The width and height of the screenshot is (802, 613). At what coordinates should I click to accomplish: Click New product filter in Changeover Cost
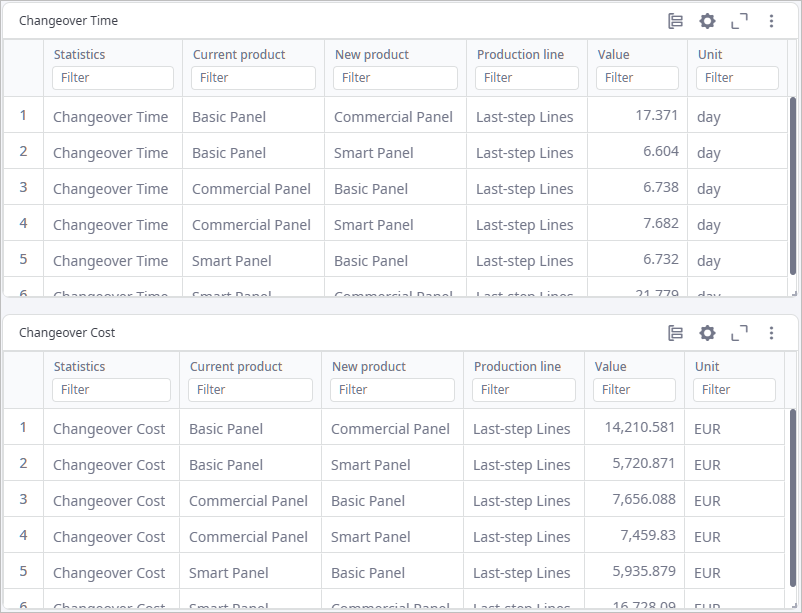coord(392,390)
